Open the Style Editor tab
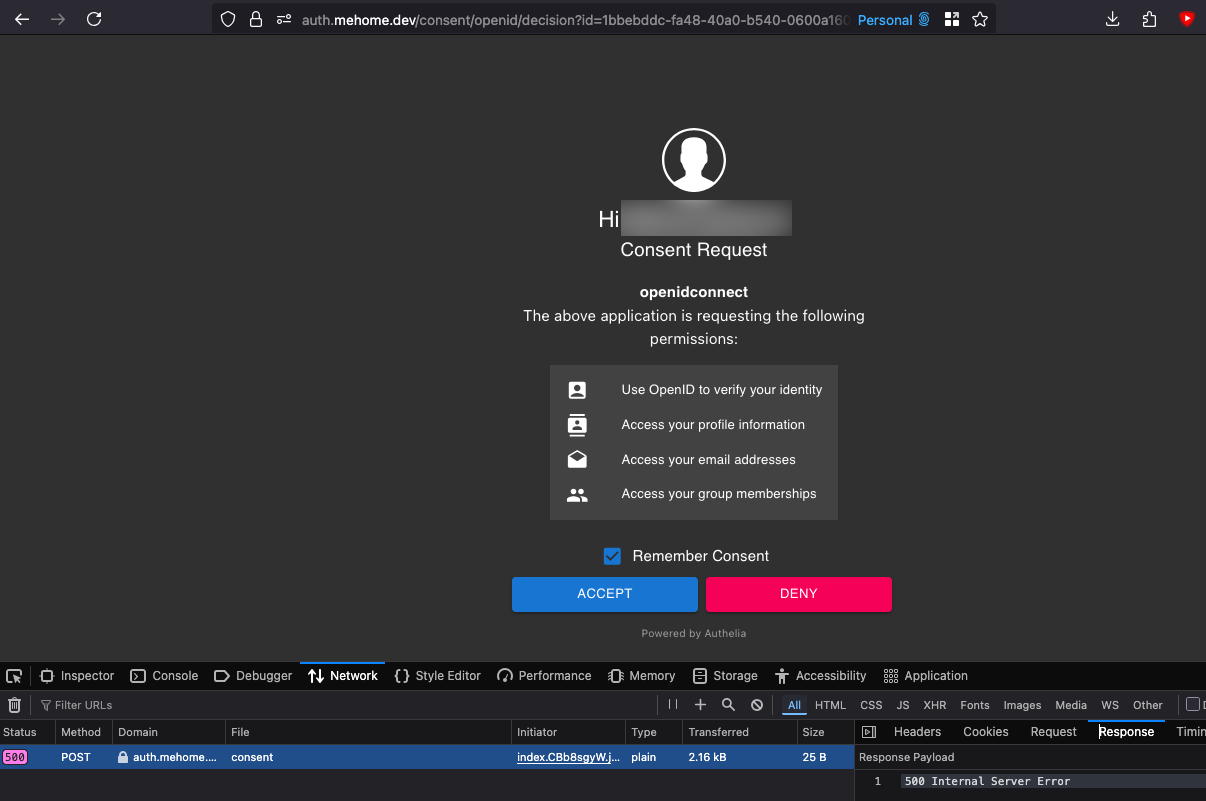This screenshot has height=801, width=1206. pos(438,676)
